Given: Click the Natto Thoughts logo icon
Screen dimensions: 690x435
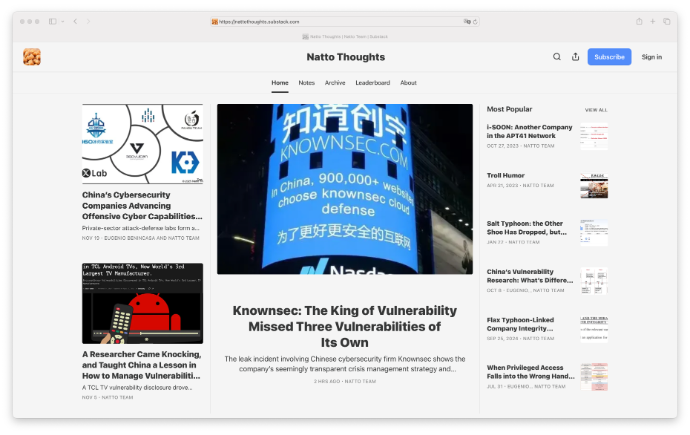Looking at the screenshot, I should pyautogui.click(x=32, y=57).
